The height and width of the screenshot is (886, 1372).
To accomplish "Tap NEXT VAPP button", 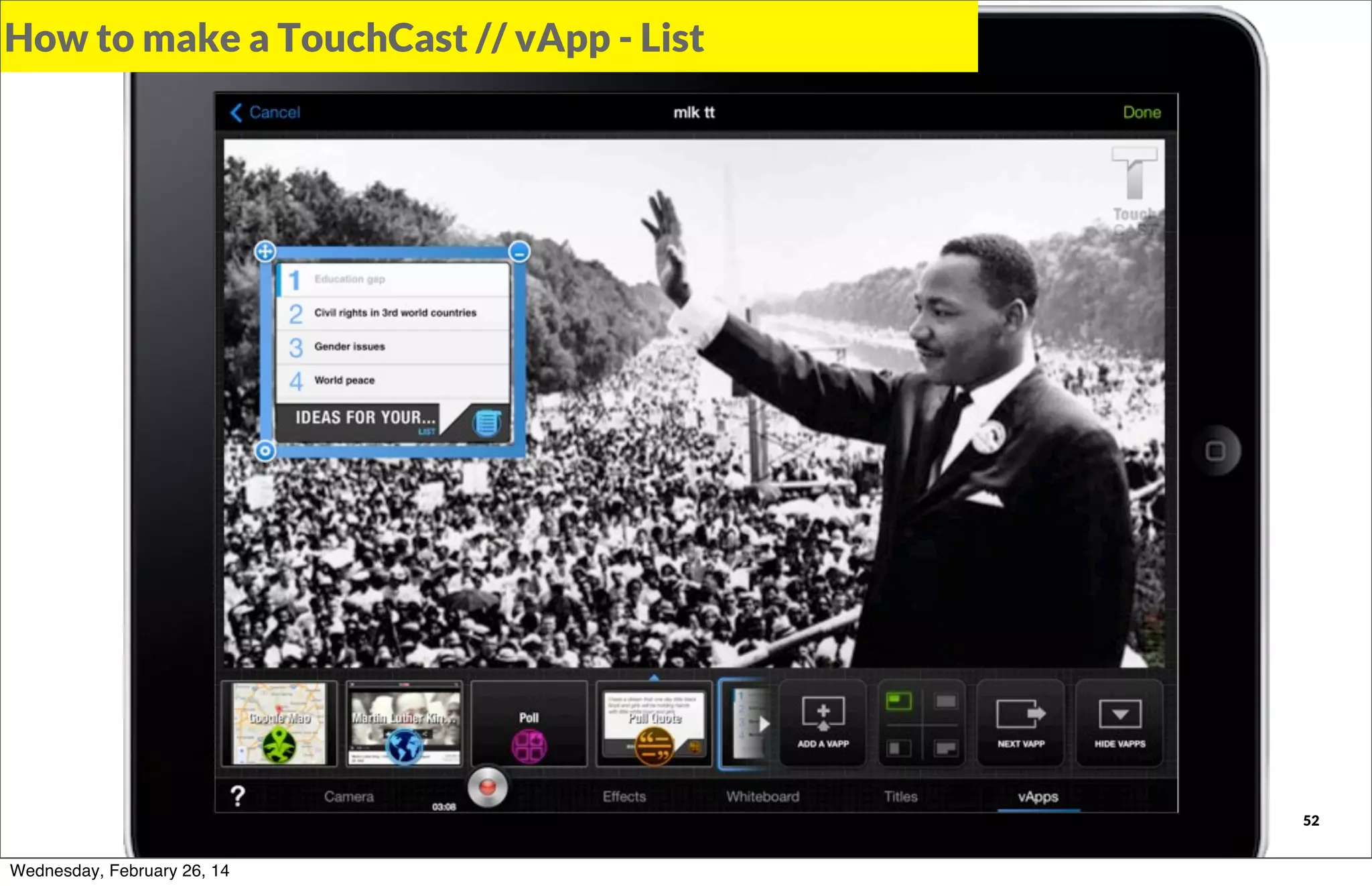I will [1020, 723].
